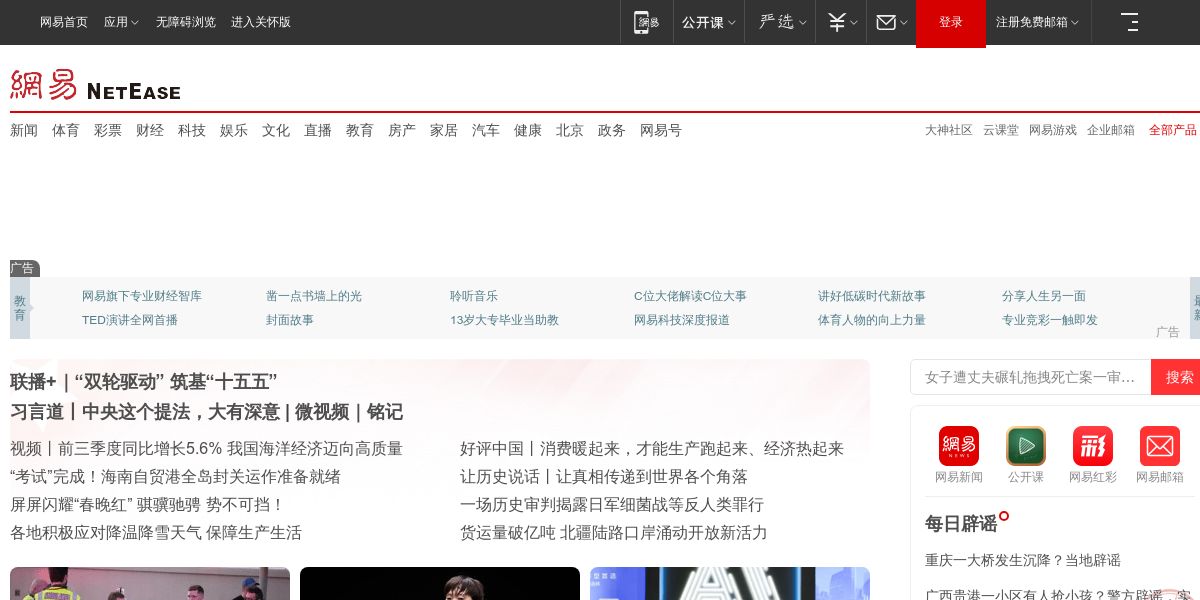
Task: Open TED演讲全网首播 link
Action: click(x=130, y=320)
